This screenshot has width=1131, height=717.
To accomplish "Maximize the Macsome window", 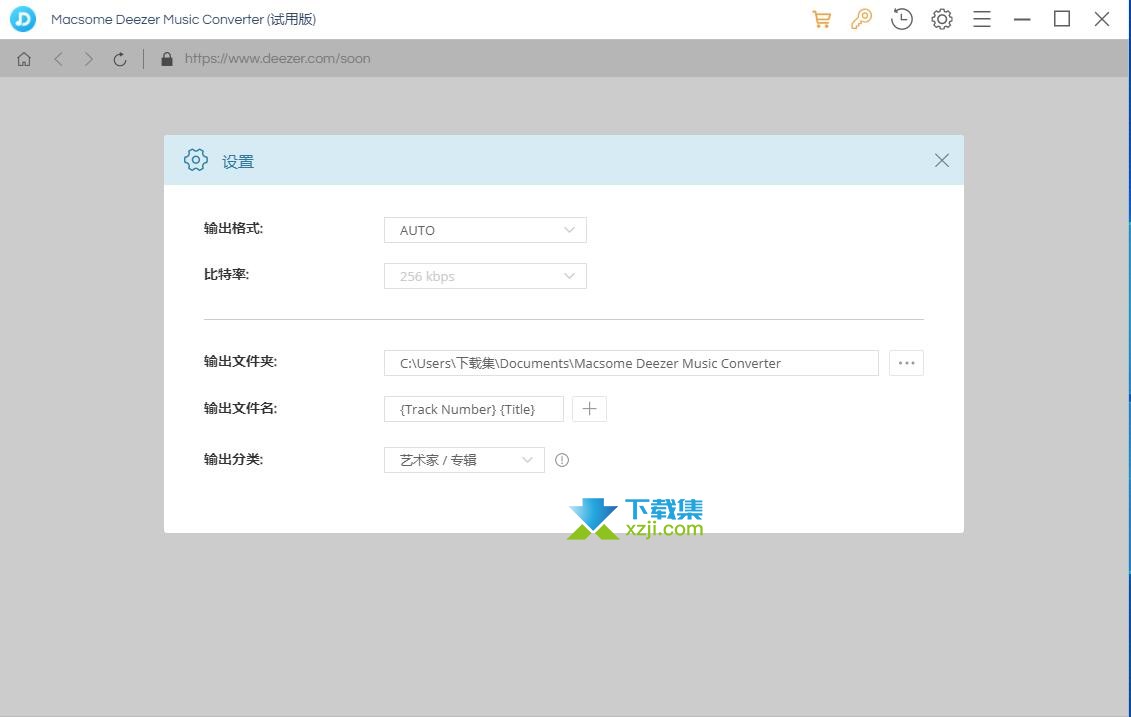I will 1062,19.
